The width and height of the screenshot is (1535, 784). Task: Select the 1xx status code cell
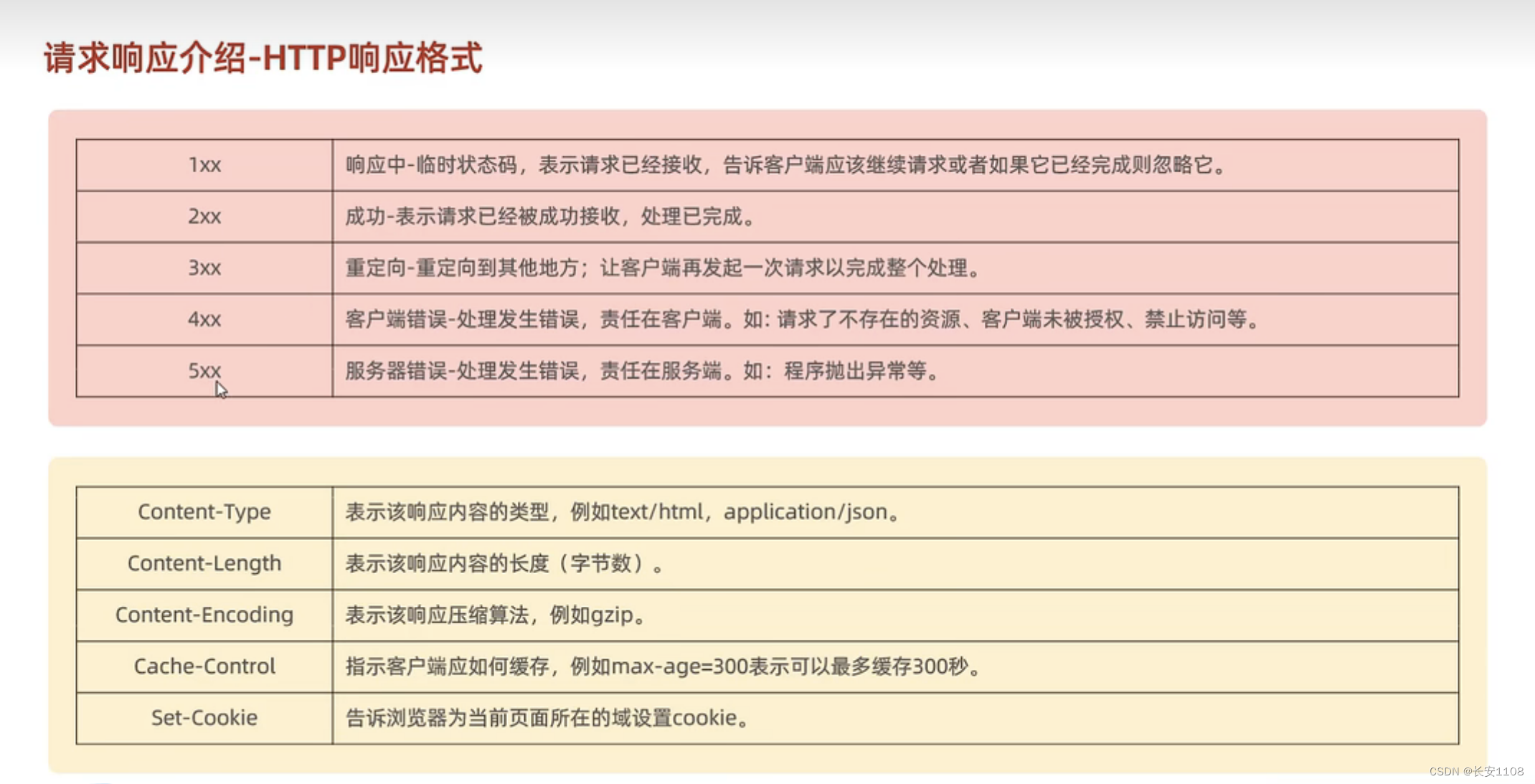[204, 165]
